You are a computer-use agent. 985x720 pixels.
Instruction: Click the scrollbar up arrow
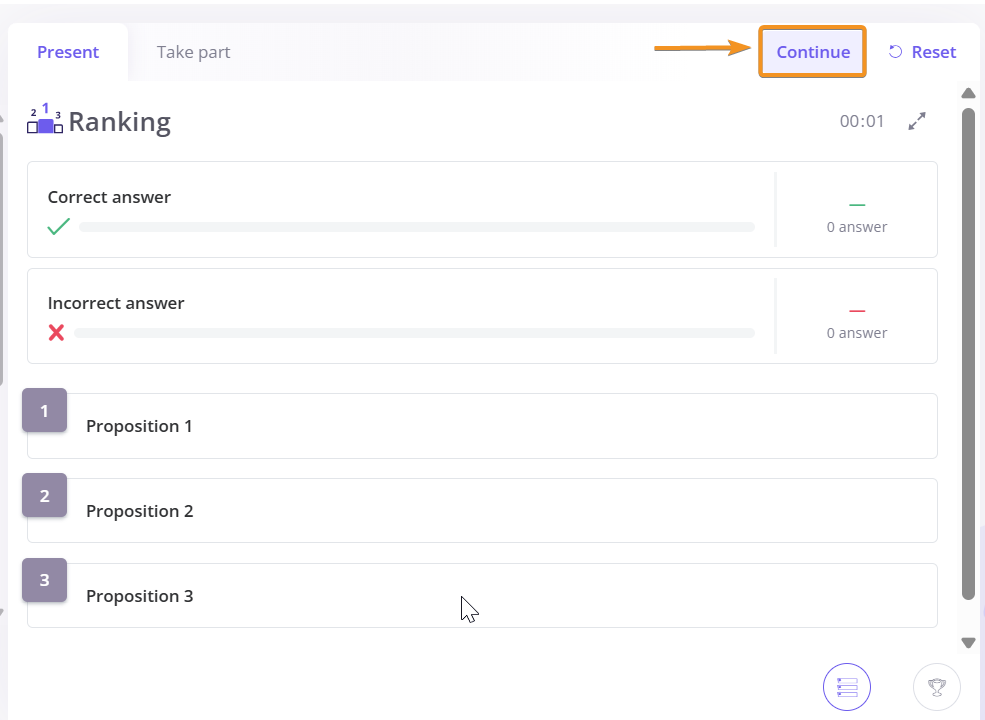pos(968,93)
